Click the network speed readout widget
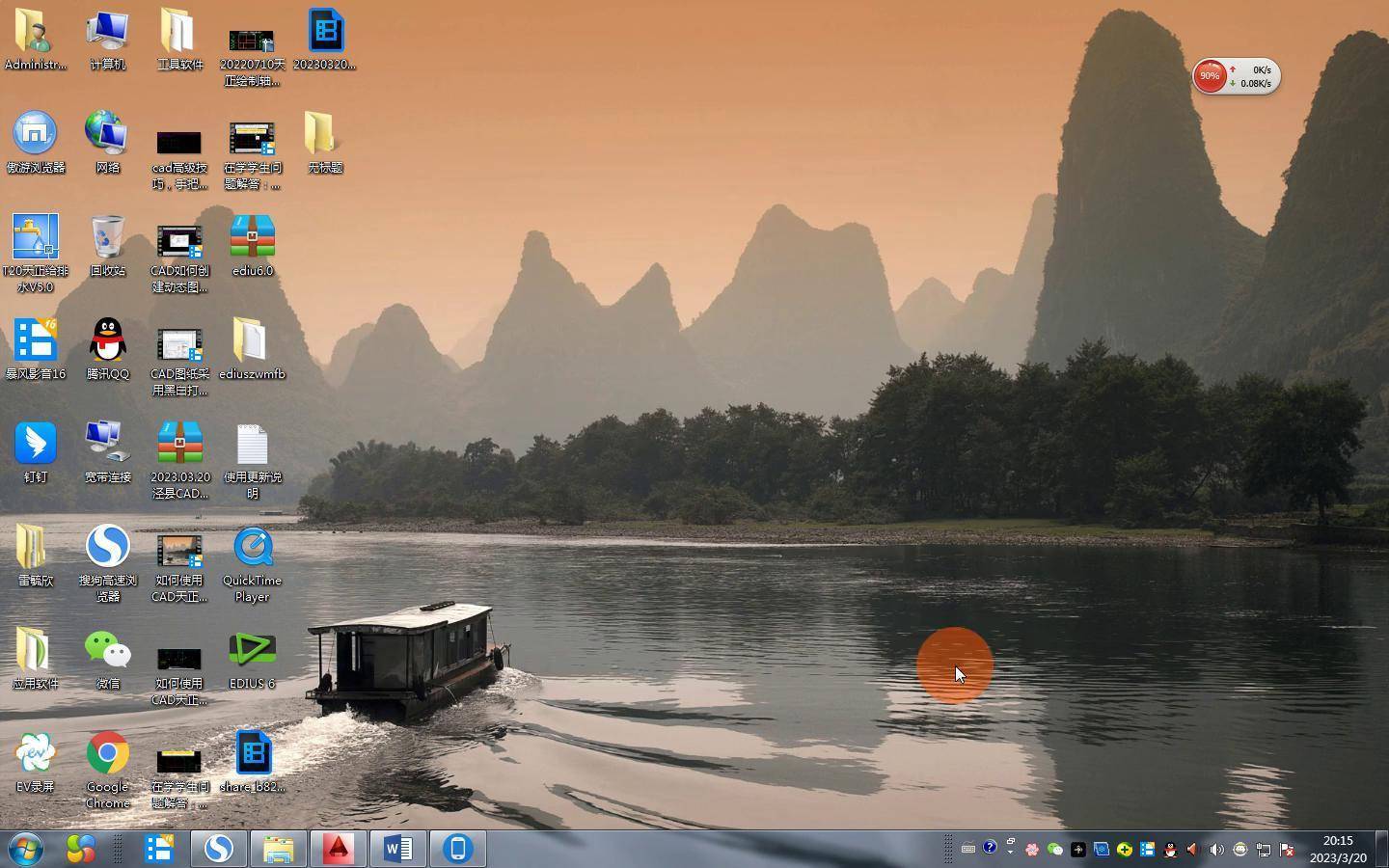The image size is (1389, 868). coord(1254,76)
